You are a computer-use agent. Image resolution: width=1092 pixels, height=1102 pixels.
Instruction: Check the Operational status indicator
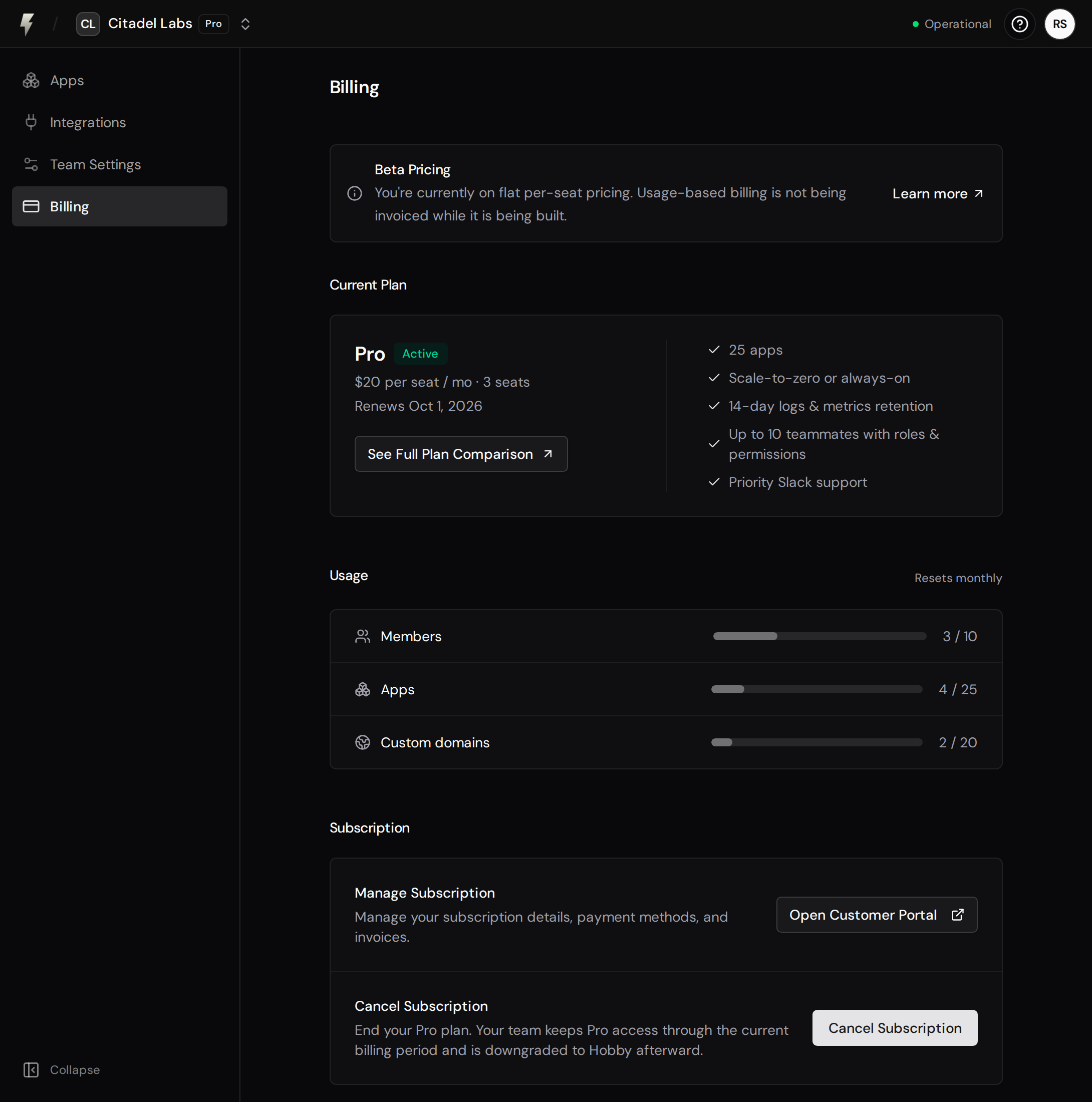(952, 24)
